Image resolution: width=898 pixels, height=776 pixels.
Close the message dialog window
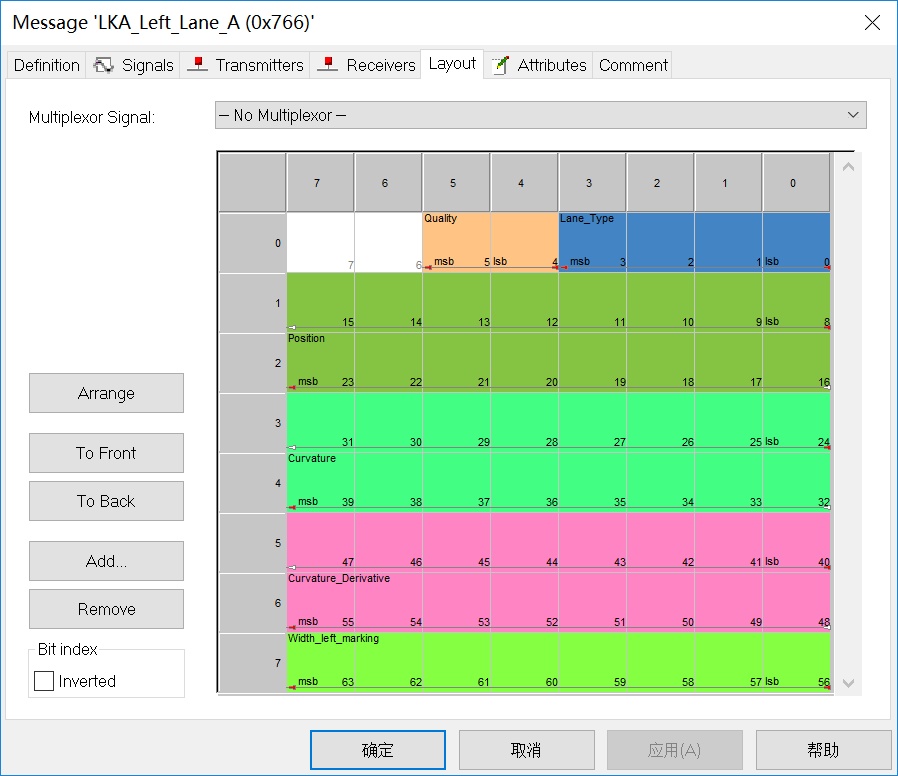(x=872, y=22)
